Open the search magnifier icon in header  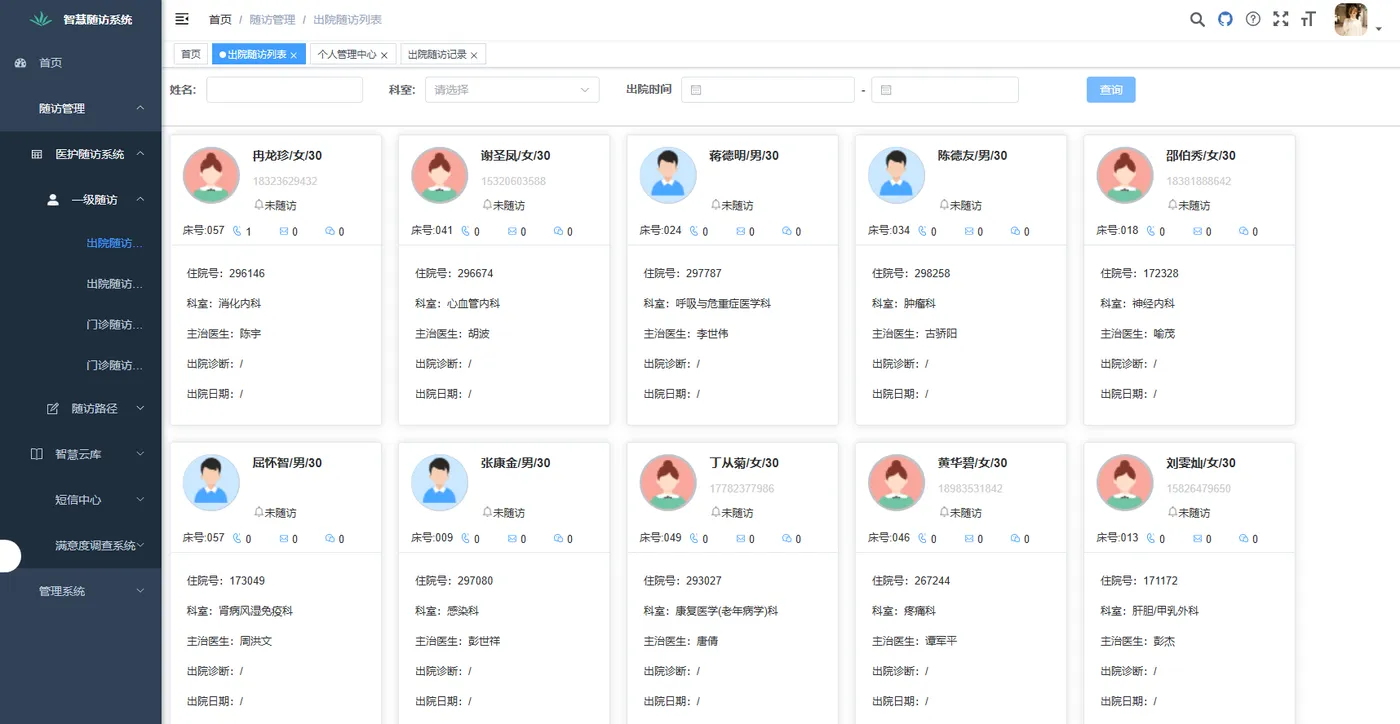(x=1197, y=19)
